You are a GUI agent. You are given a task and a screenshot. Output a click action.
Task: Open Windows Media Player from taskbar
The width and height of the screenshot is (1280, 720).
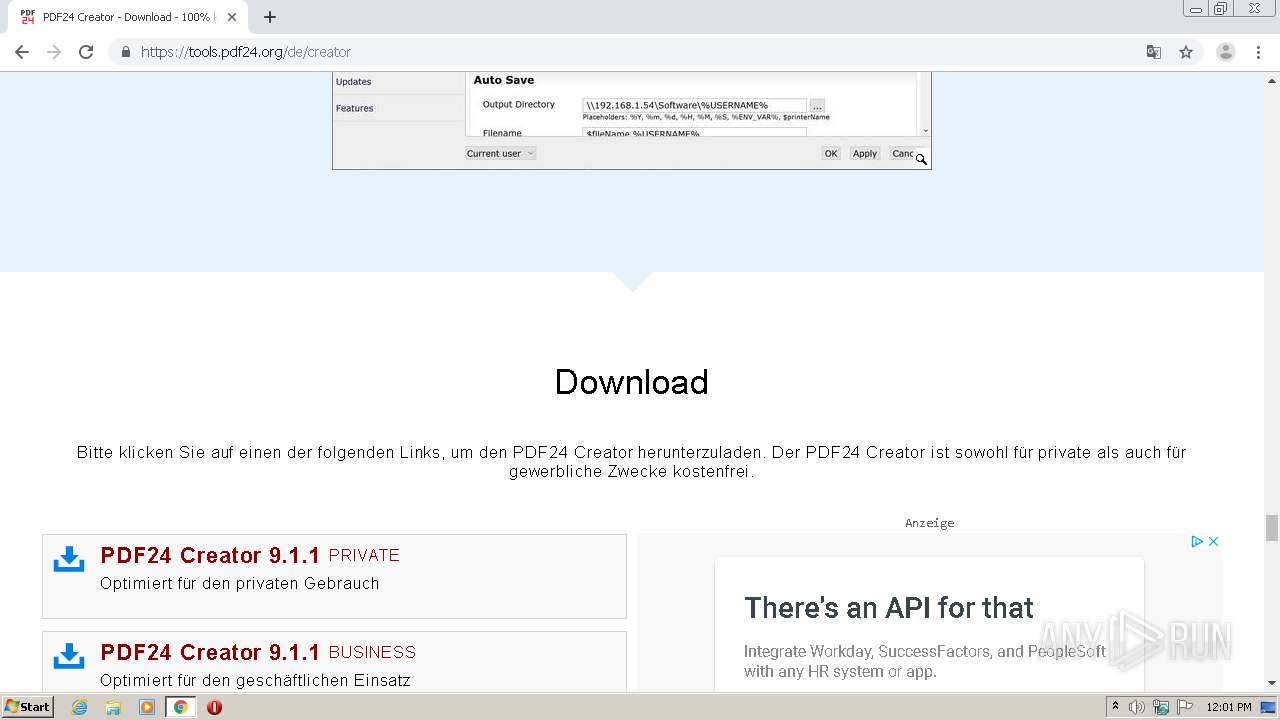tap(147, 707)
